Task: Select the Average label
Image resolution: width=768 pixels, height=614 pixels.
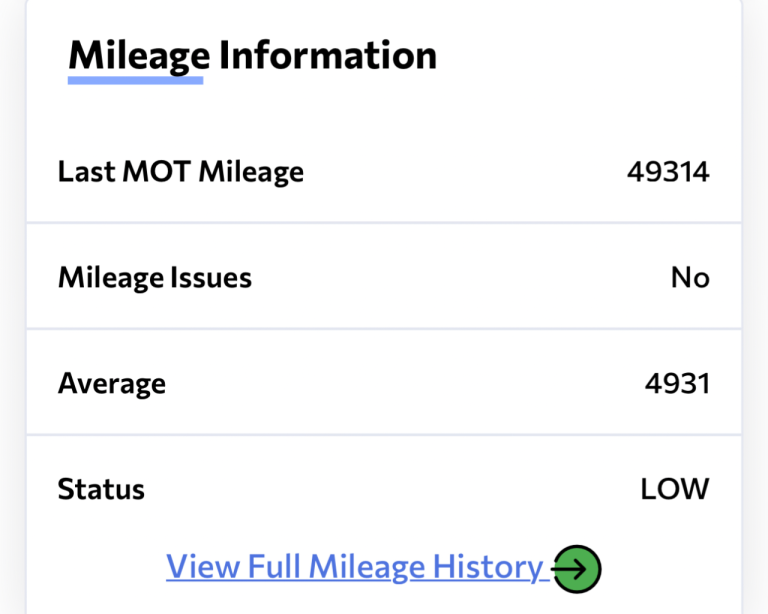Action: coord(112,383)
